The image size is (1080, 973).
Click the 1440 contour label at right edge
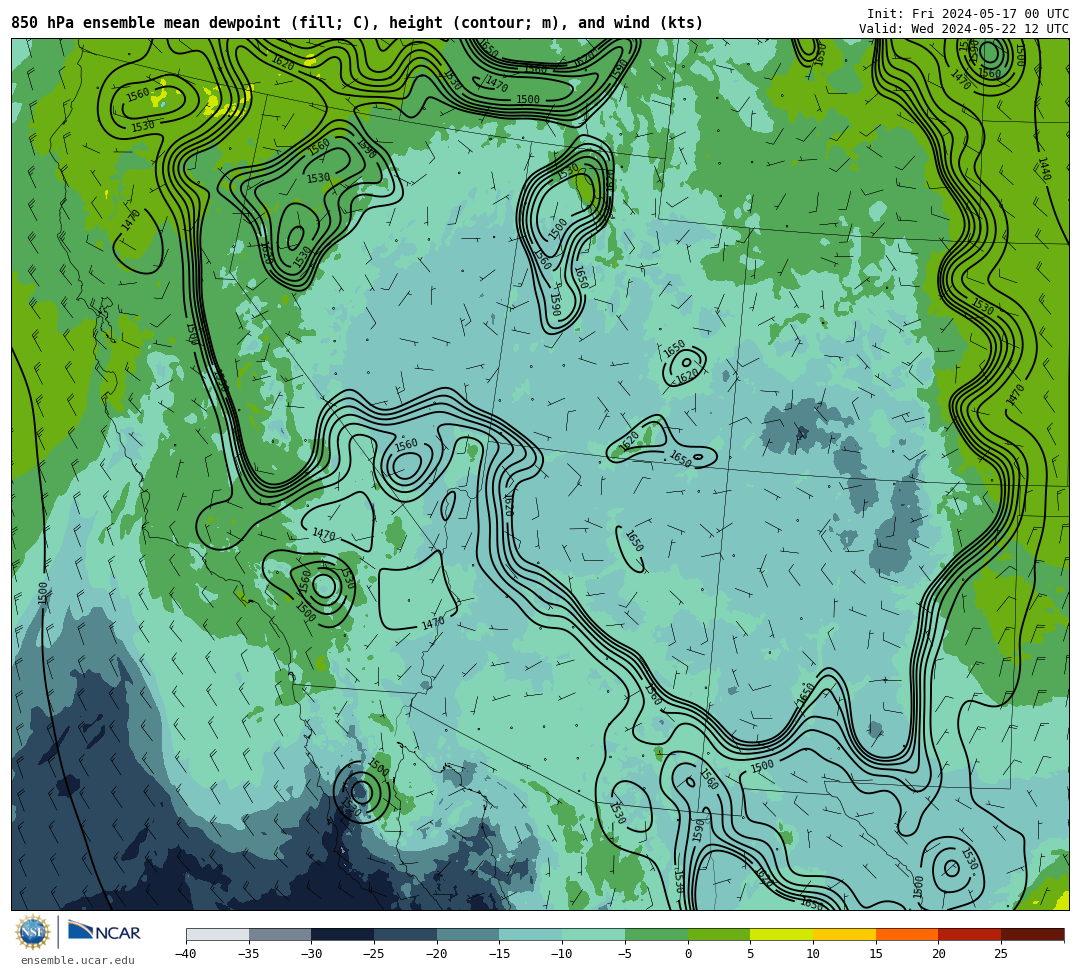1044,169
